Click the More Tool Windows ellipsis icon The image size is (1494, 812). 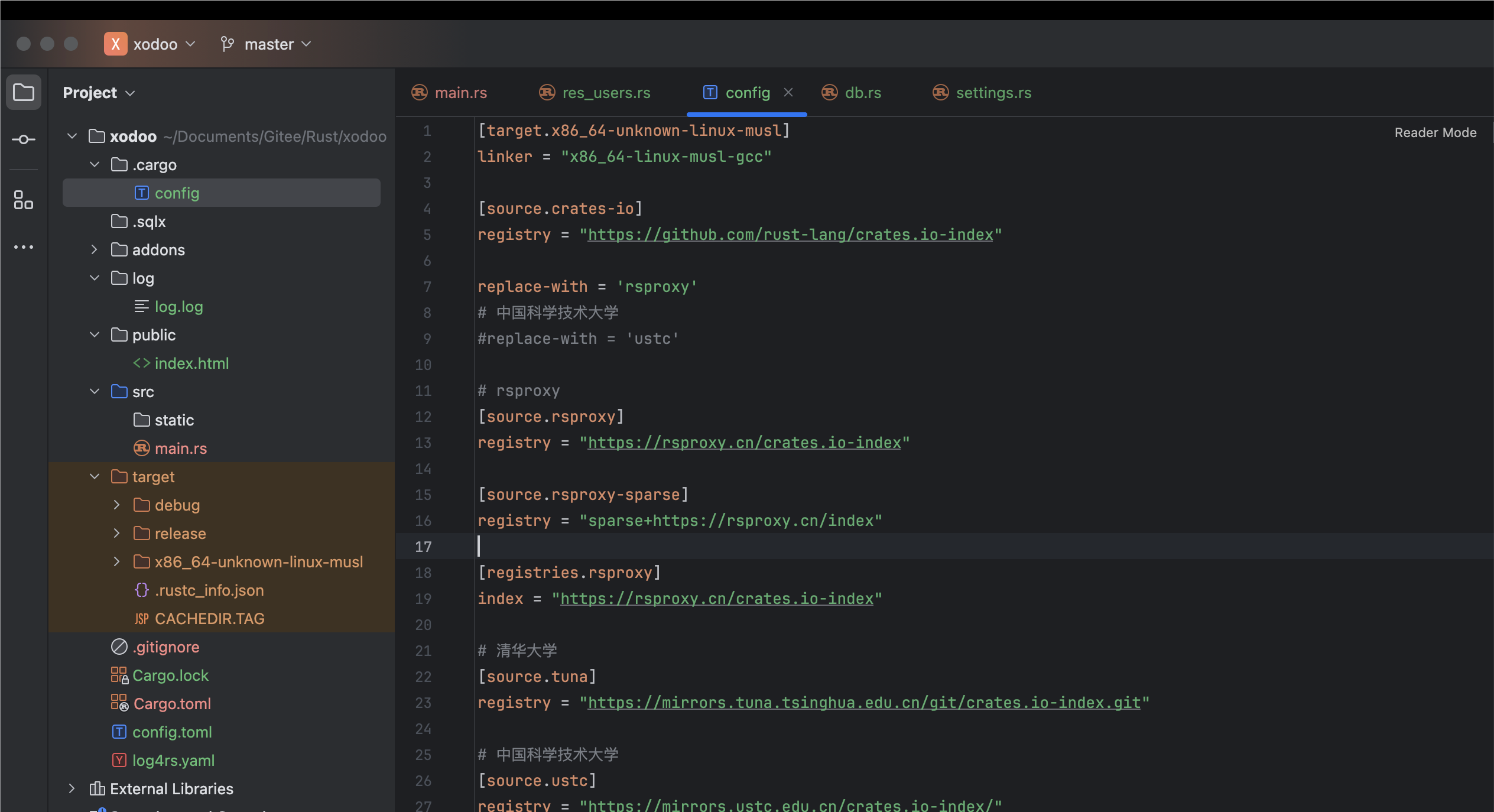[23, 246]
